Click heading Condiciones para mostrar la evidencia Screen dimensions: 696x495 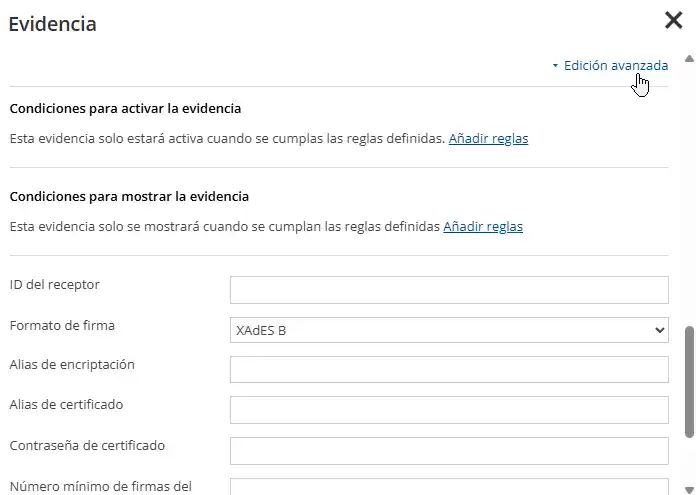click(129, 196)
